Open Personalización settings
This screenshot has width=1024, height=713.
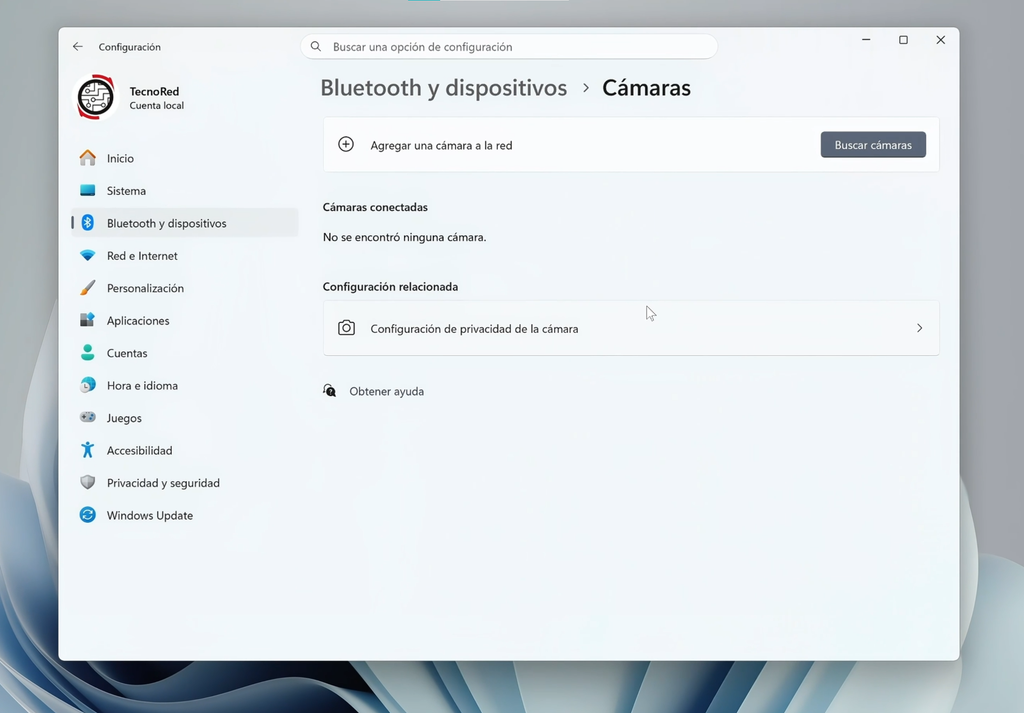click(x=185, y=288)
